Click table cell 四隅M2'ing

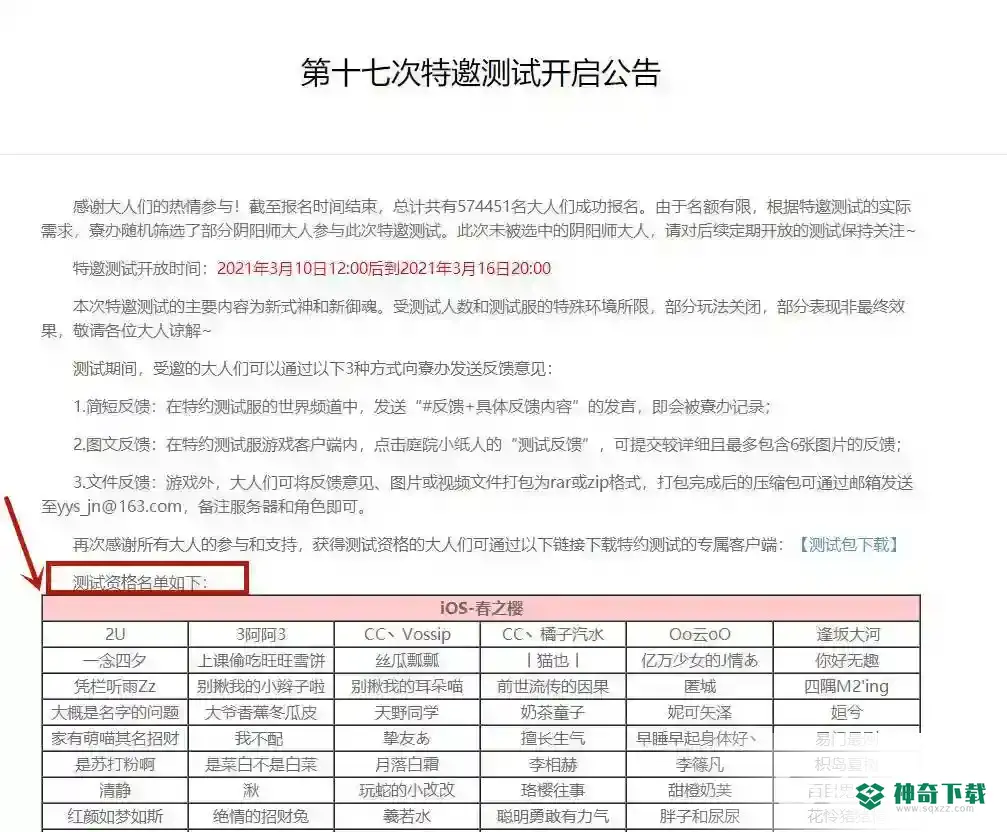click(x=847, y=686)
